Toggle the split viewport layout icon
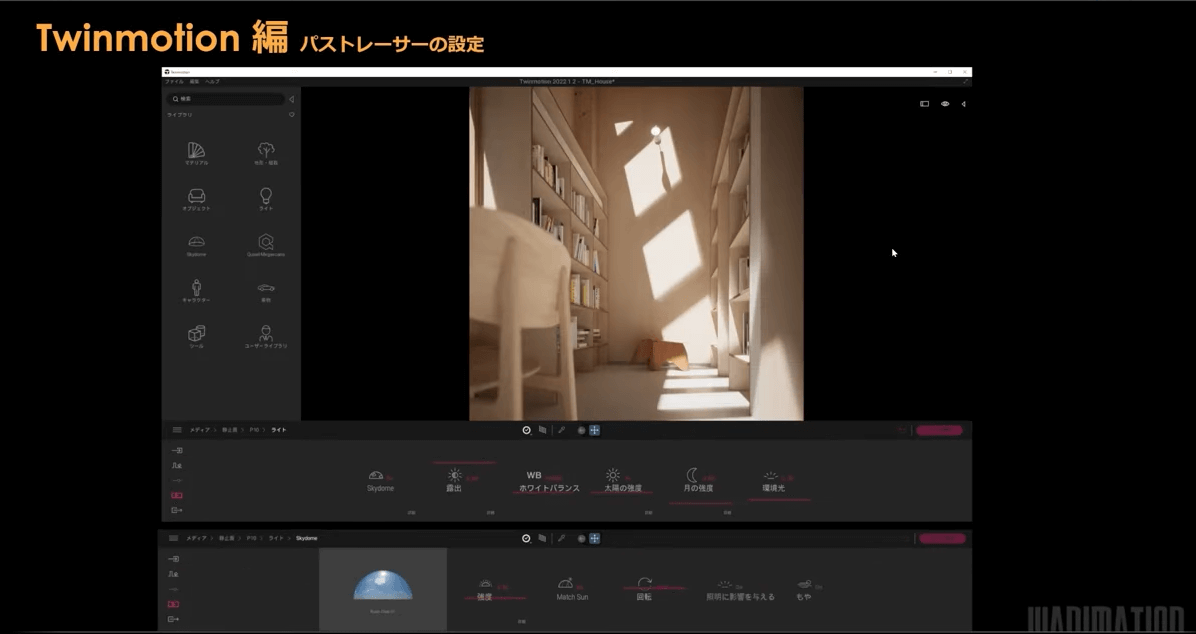Screen dimensions: 1196x634 (924, 104)
